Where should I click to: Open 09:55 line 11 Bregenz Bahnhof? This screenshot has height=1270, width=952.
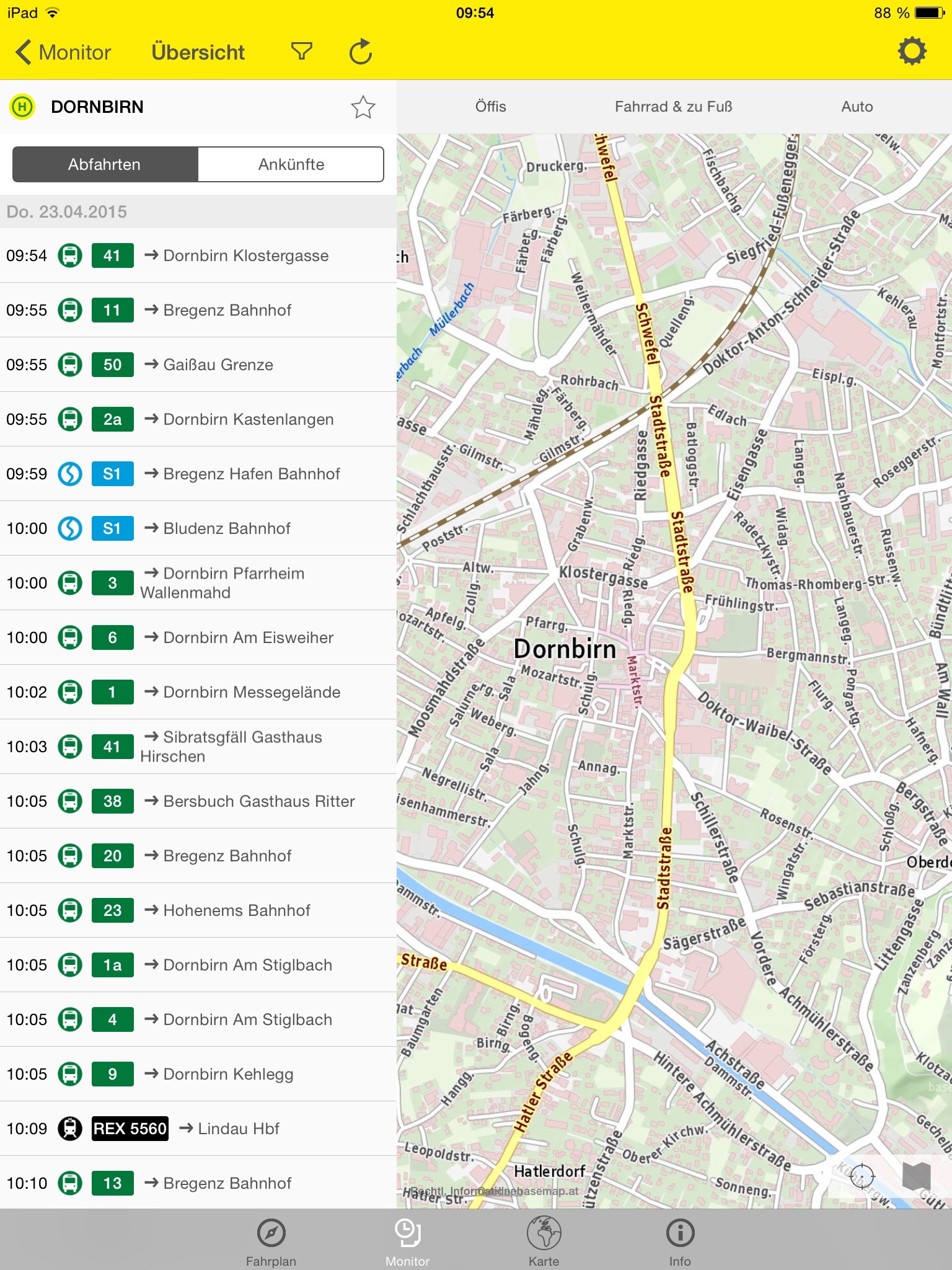pos(198,310)
